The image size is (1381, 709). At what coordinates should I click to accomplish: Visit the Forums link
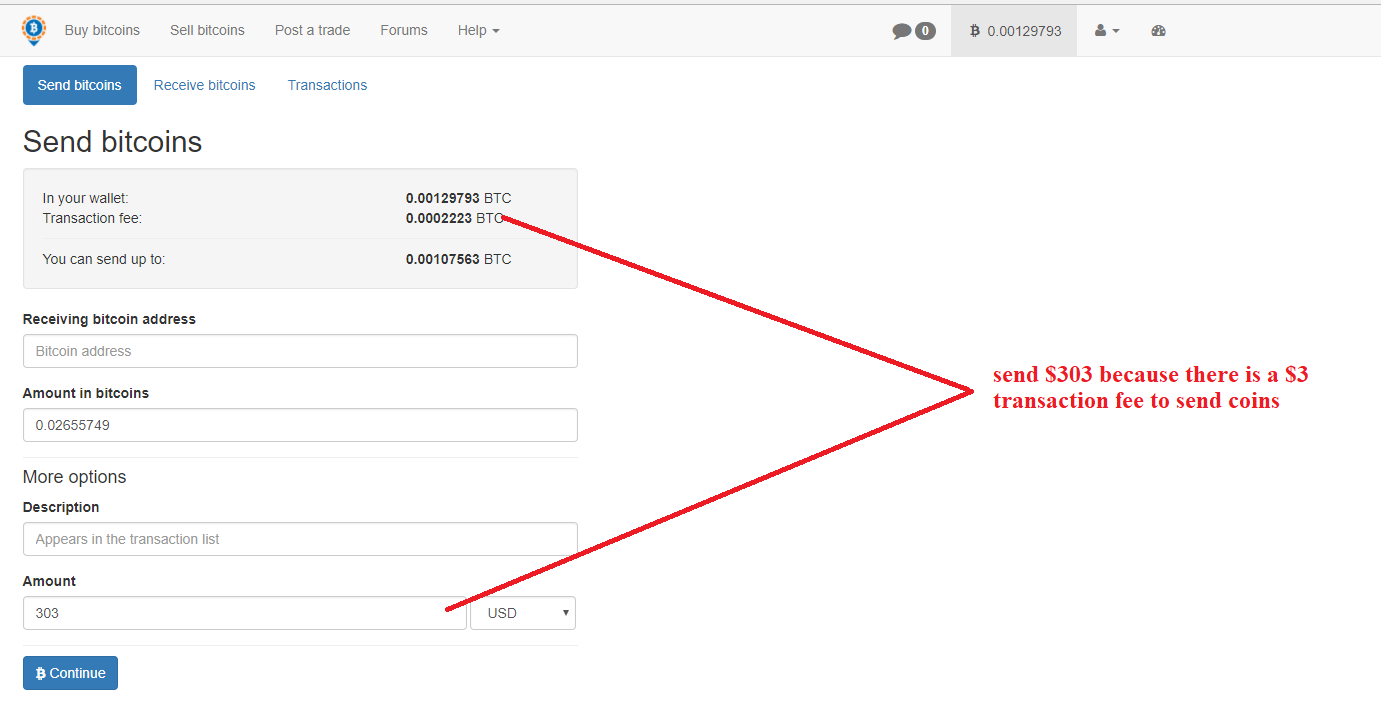pos(404,31)
